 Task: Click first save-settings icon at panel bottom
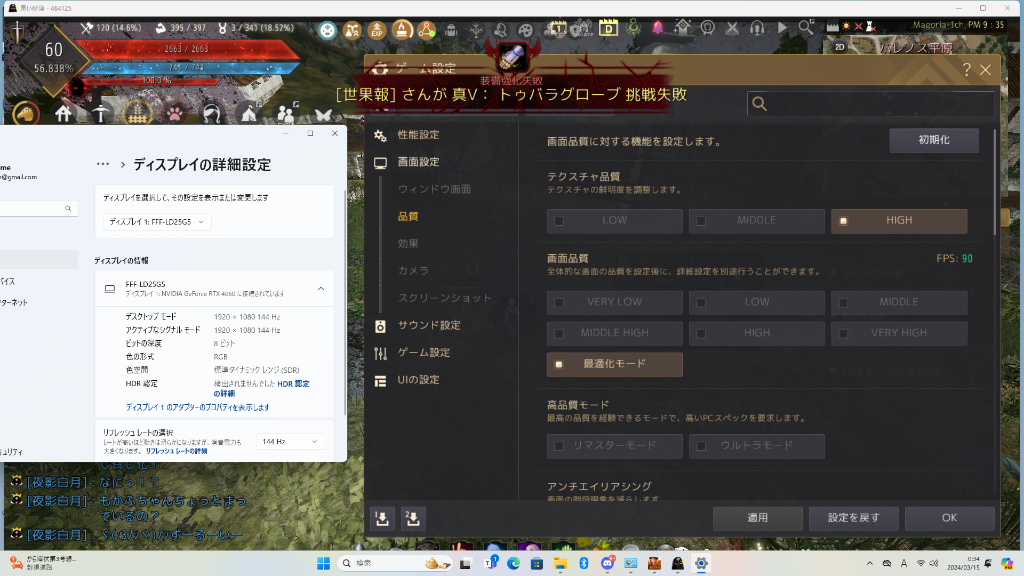point(383,519)
